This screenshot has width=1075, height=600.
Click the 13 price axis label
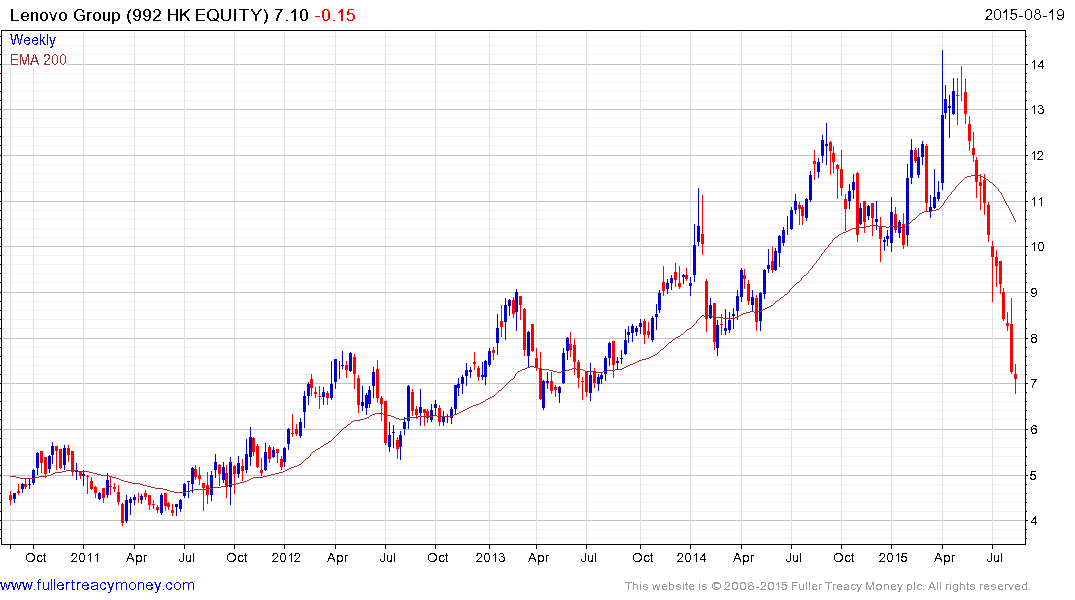point(1037,110)
